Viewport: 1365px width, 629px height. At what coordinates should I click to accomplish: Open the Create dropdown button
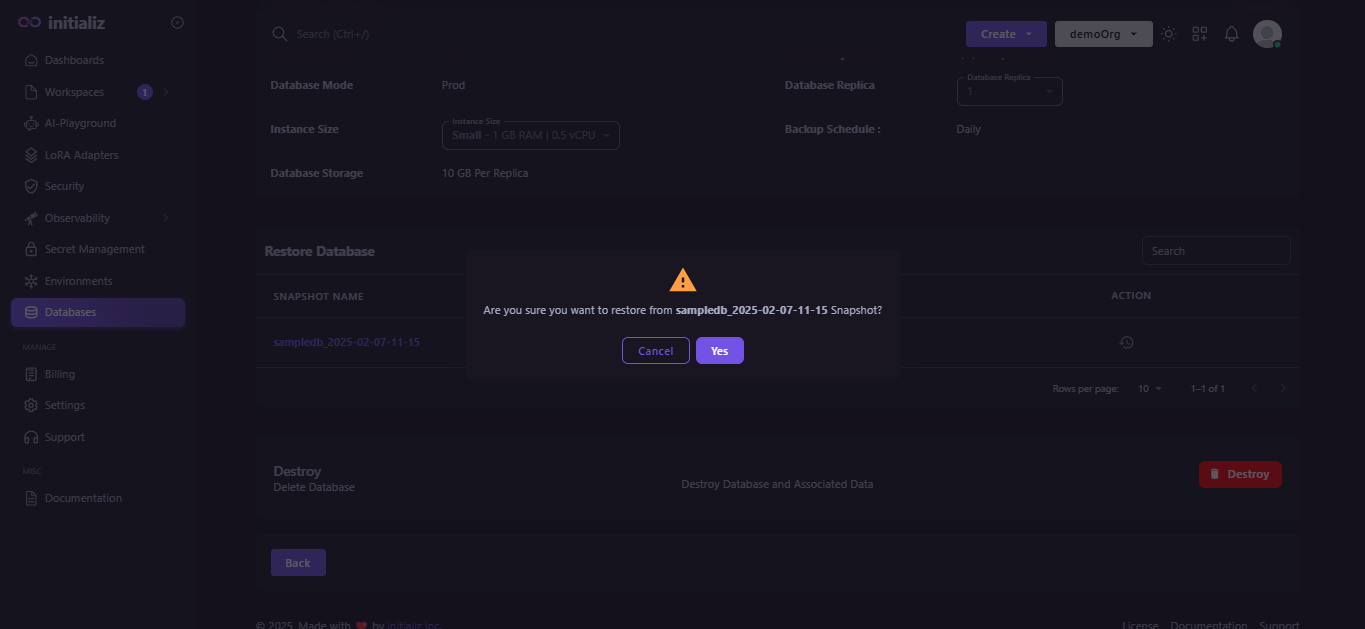[1006, 34]
